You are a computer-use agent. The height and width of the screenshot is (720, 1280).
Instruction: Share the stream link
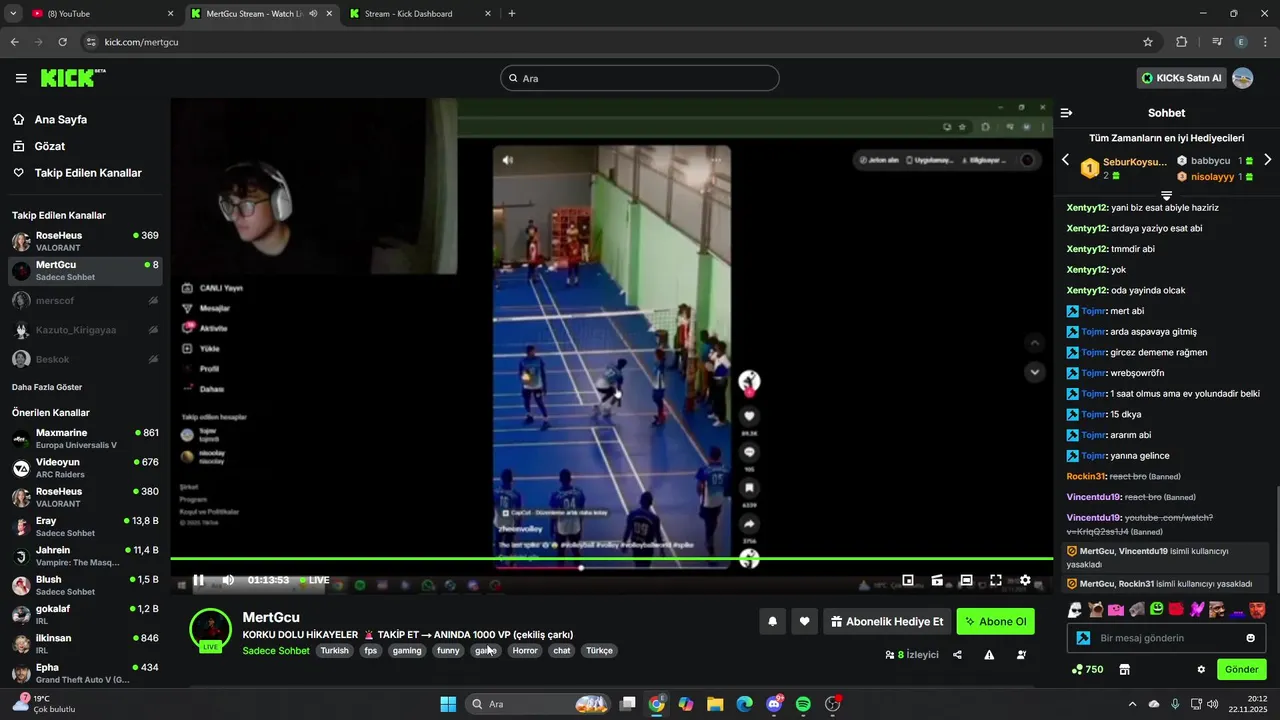(x=957, y=655)
